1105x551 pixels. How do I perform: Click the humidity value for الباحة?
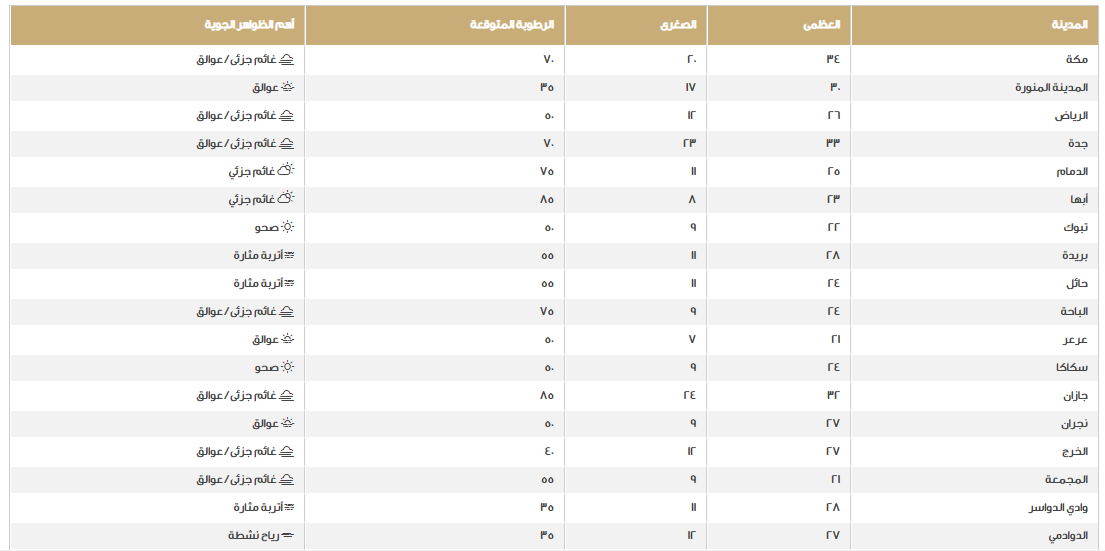pyautogui.click(x=547, y=311)
